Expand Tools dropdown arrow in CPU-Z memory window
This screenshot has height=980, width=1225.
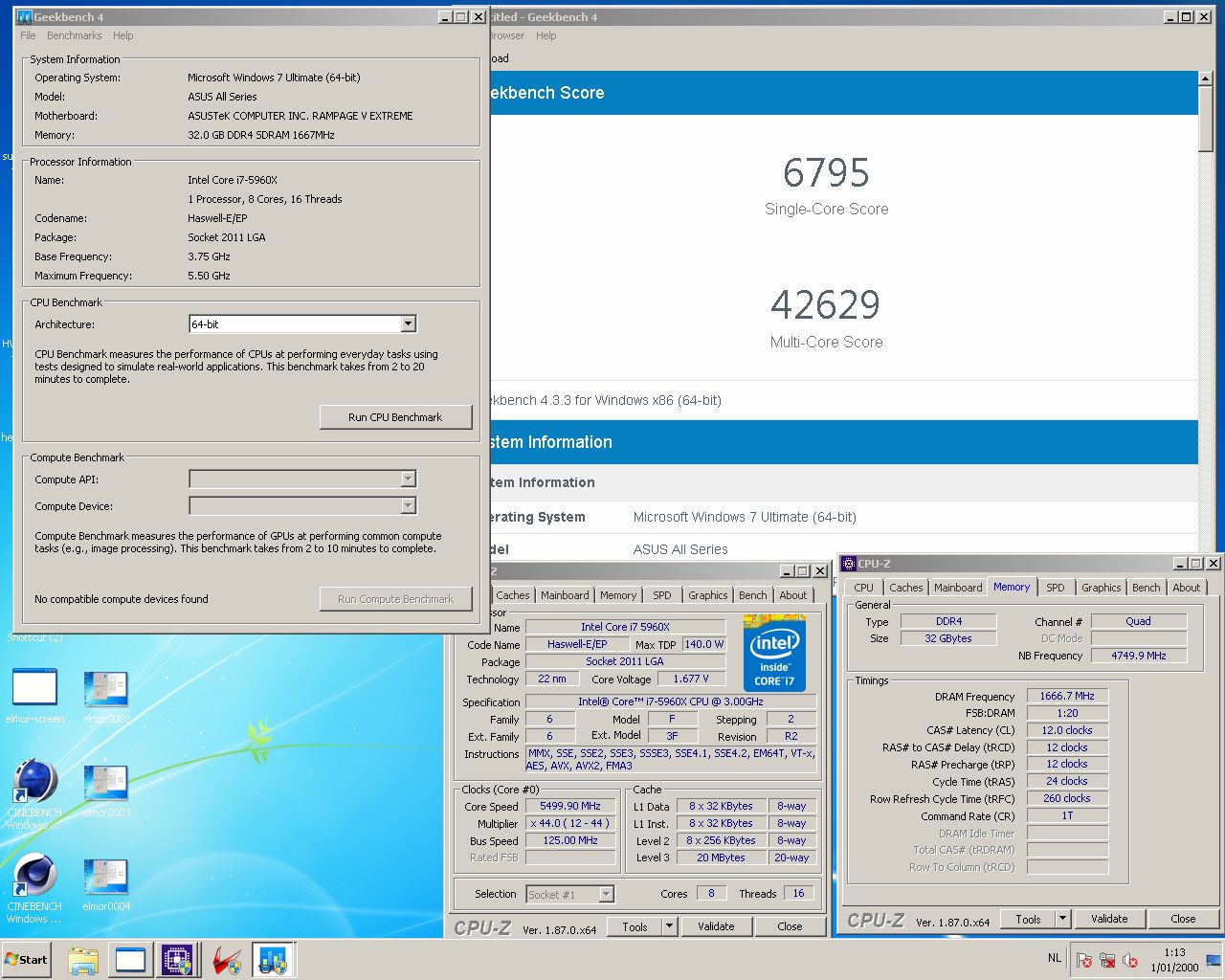tap(1062, 919)
